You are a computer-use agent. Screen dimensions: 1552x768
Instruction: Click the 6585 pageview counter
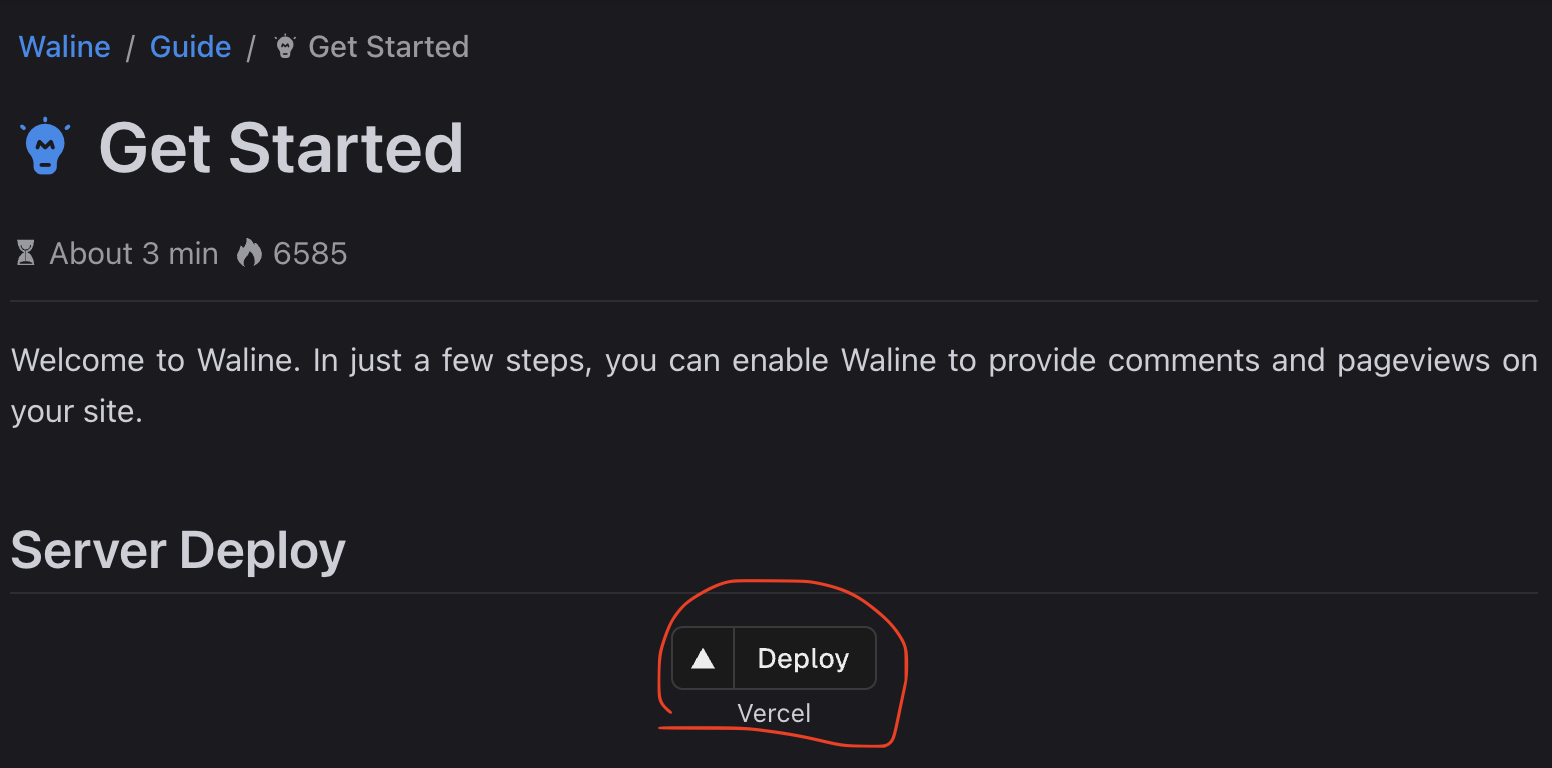(310, 253)
